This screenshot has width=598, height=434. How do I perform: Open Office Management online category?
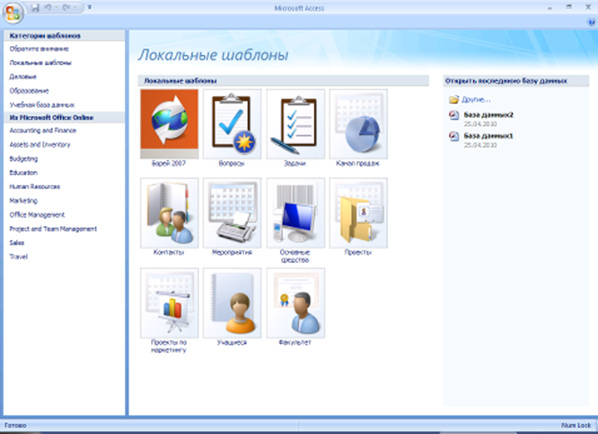[x=37, y=215]
